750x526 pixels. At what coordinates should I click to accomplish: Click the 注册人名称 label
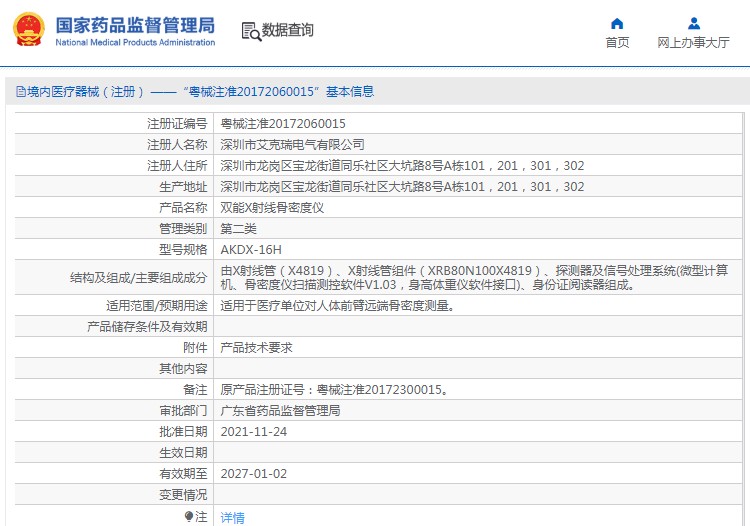(177, 144)
